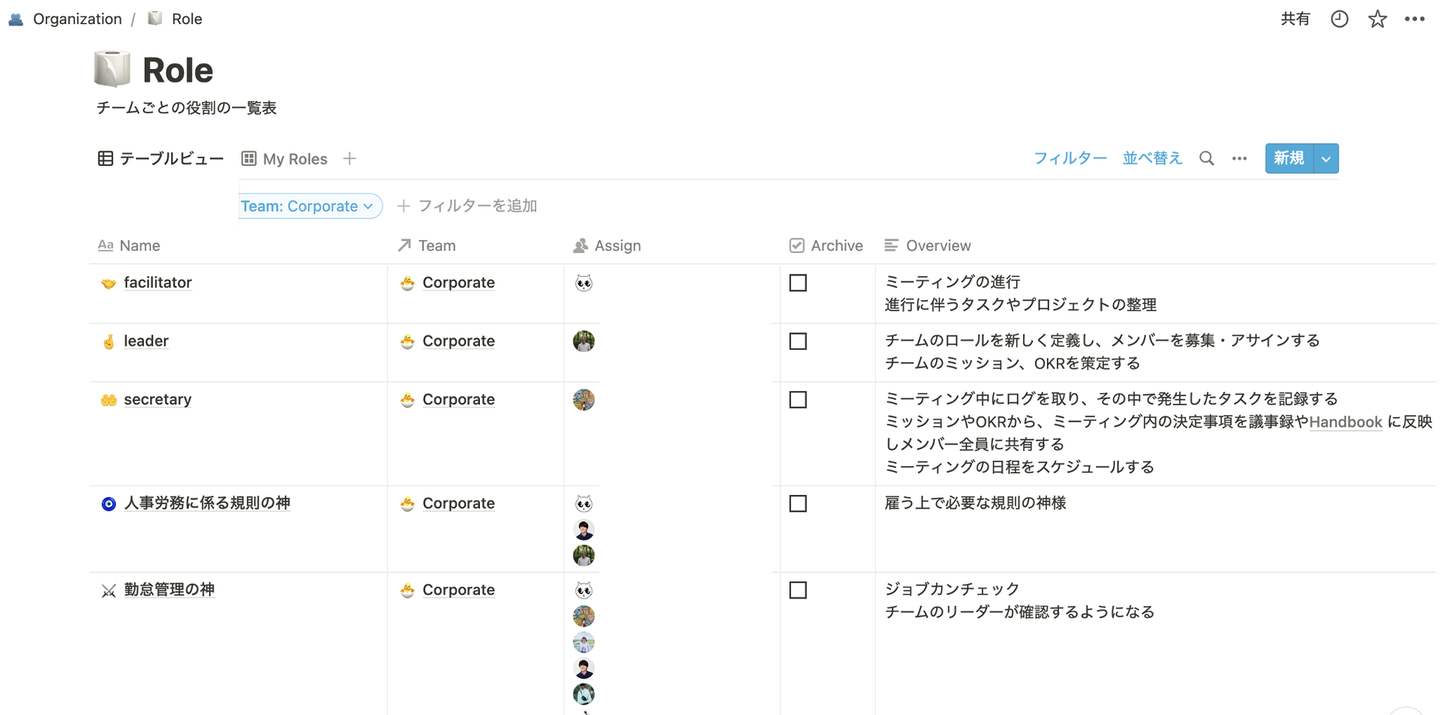1440x715 pixels.
Task: Check the Archive box for facilitator
Action: [798, 283]
